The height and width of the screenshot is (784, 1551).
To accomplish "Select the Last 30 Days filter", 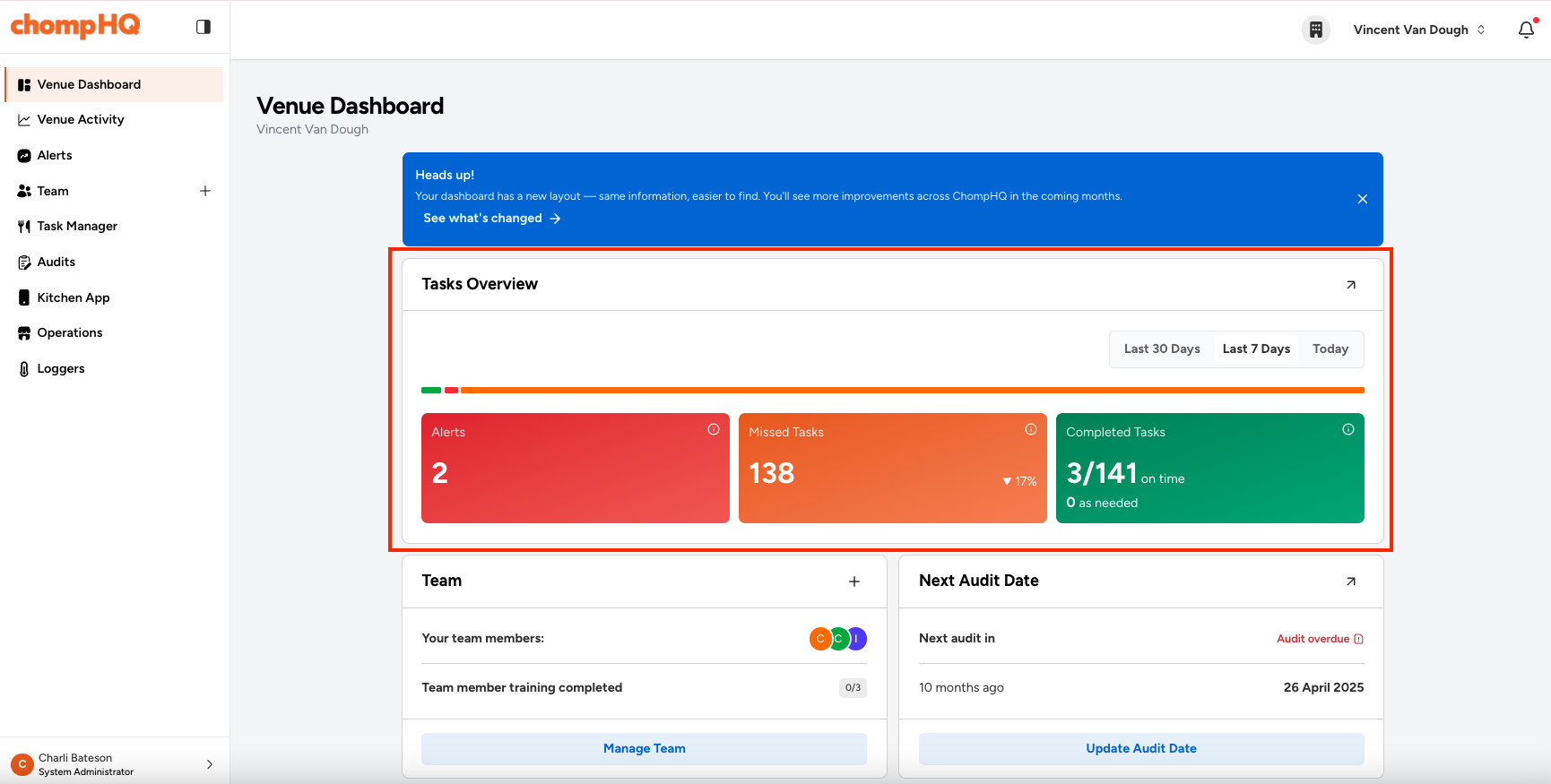I will click(x=1161, y=349).
